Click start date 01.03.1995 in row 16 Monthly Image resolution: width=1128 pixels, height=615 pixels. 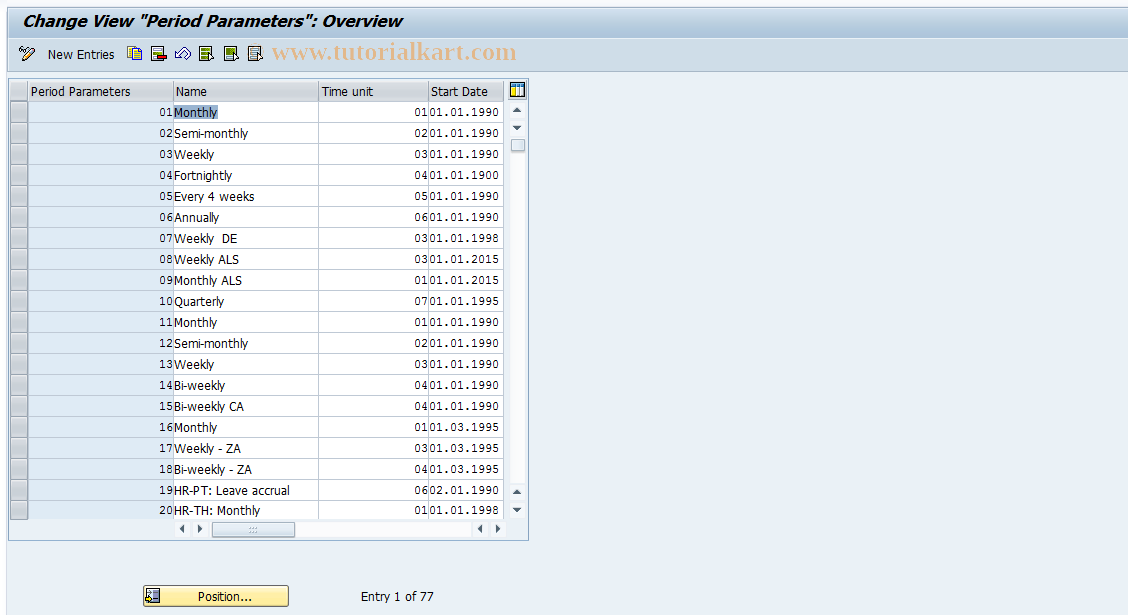(465, 427)
